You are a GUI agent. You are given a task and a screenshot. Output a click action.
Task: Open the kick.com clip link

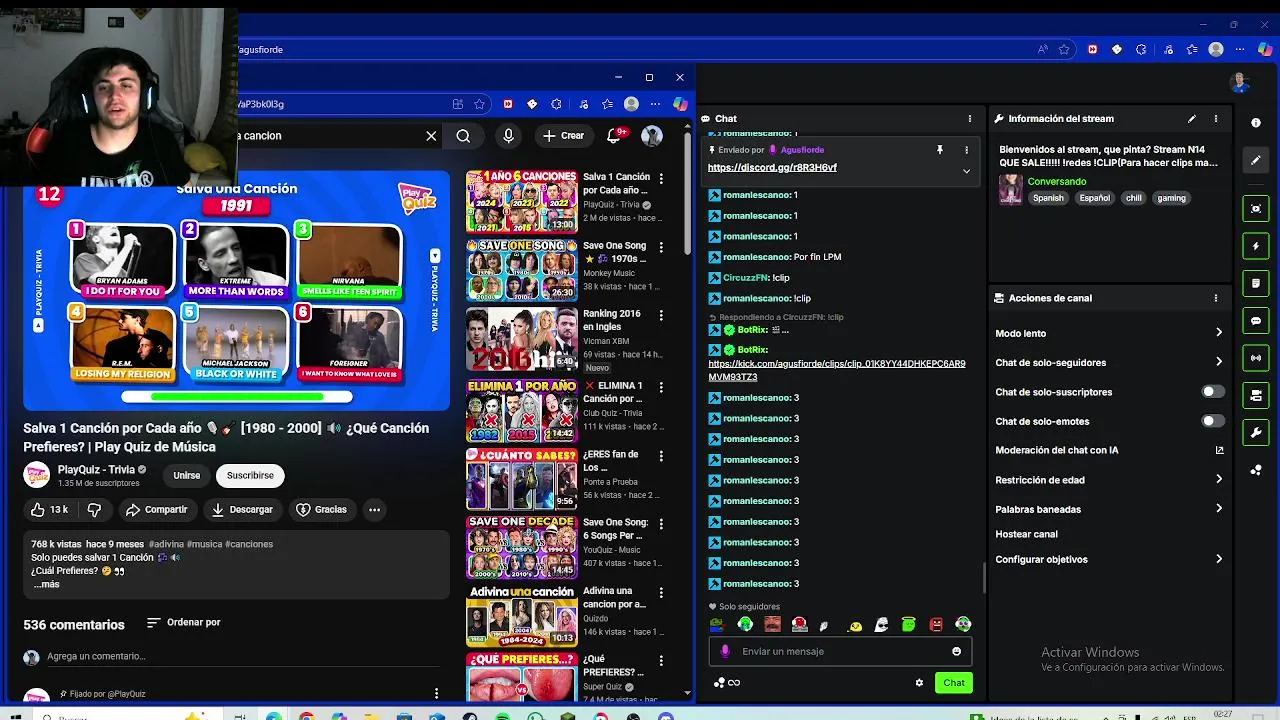[837, 370]
